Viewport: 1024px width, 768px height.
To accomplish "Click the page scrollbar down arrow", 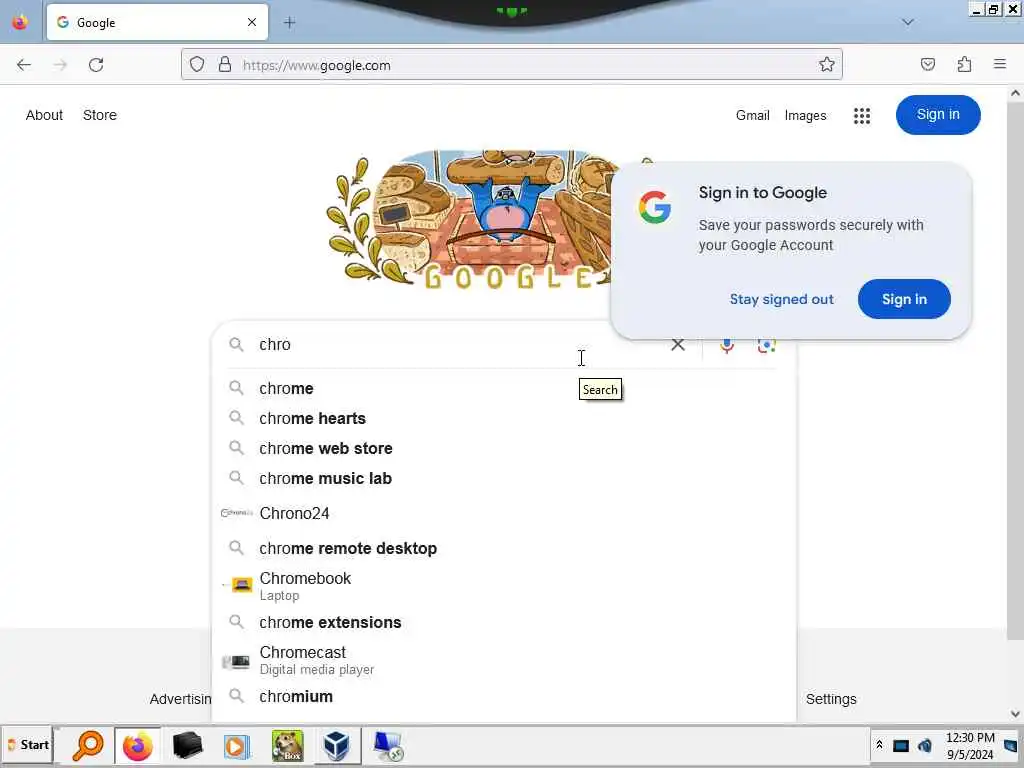I will 1016,714.
